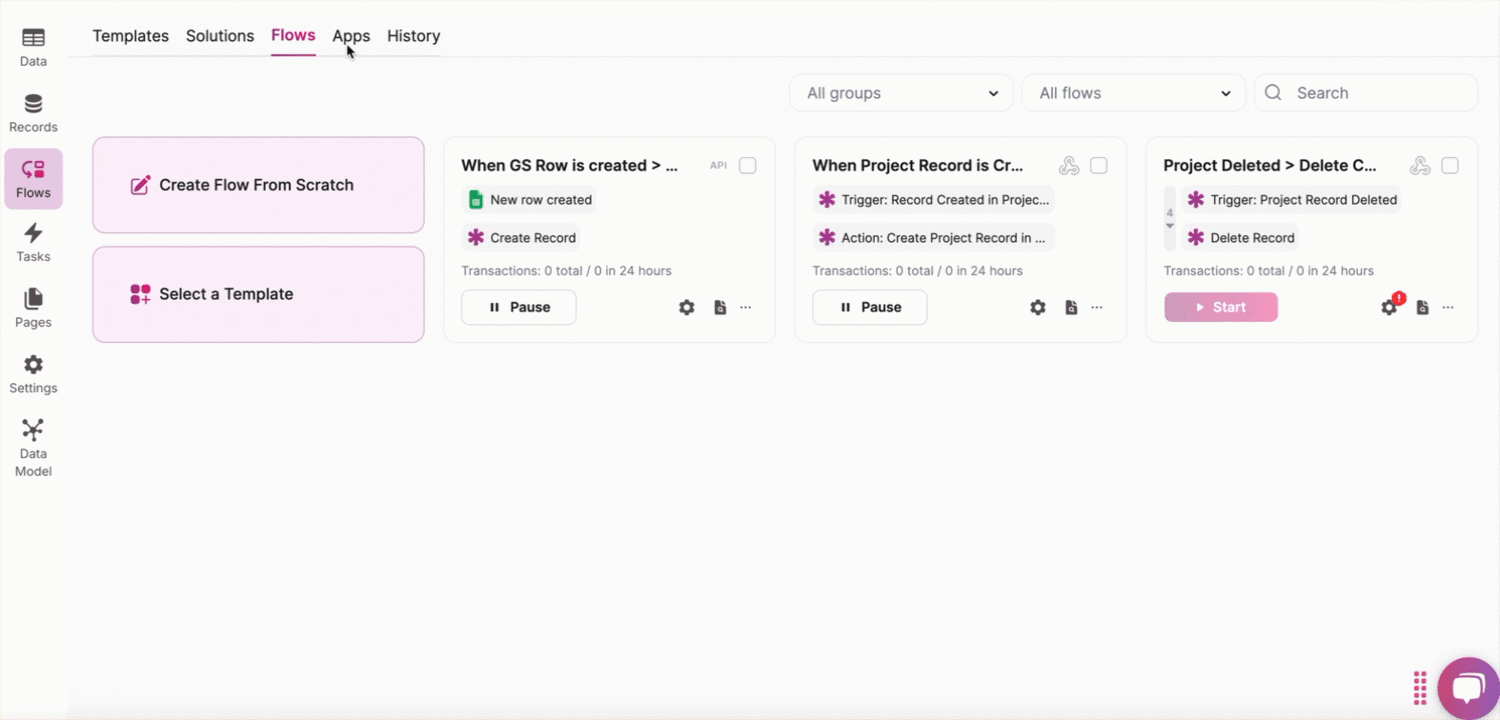Start the Project Deleted flow

tap(1220, 307)
